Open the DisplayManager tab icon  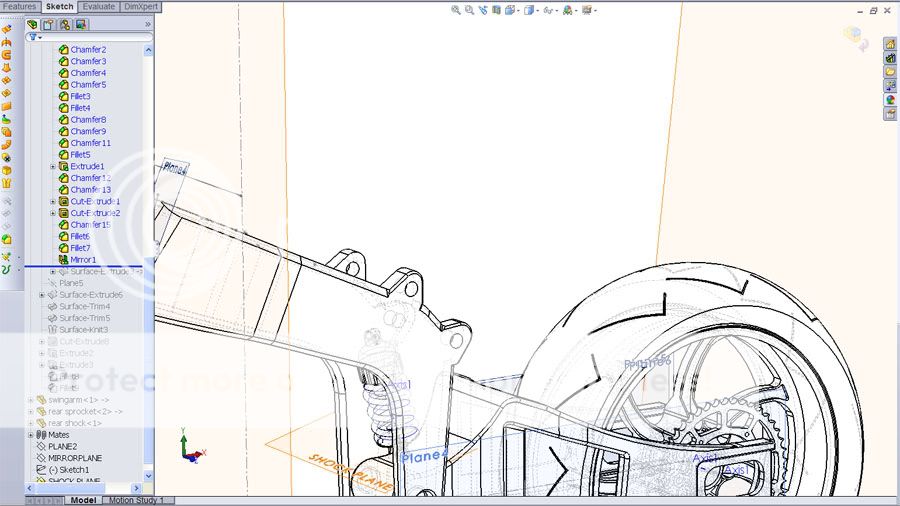coord(81,25)
